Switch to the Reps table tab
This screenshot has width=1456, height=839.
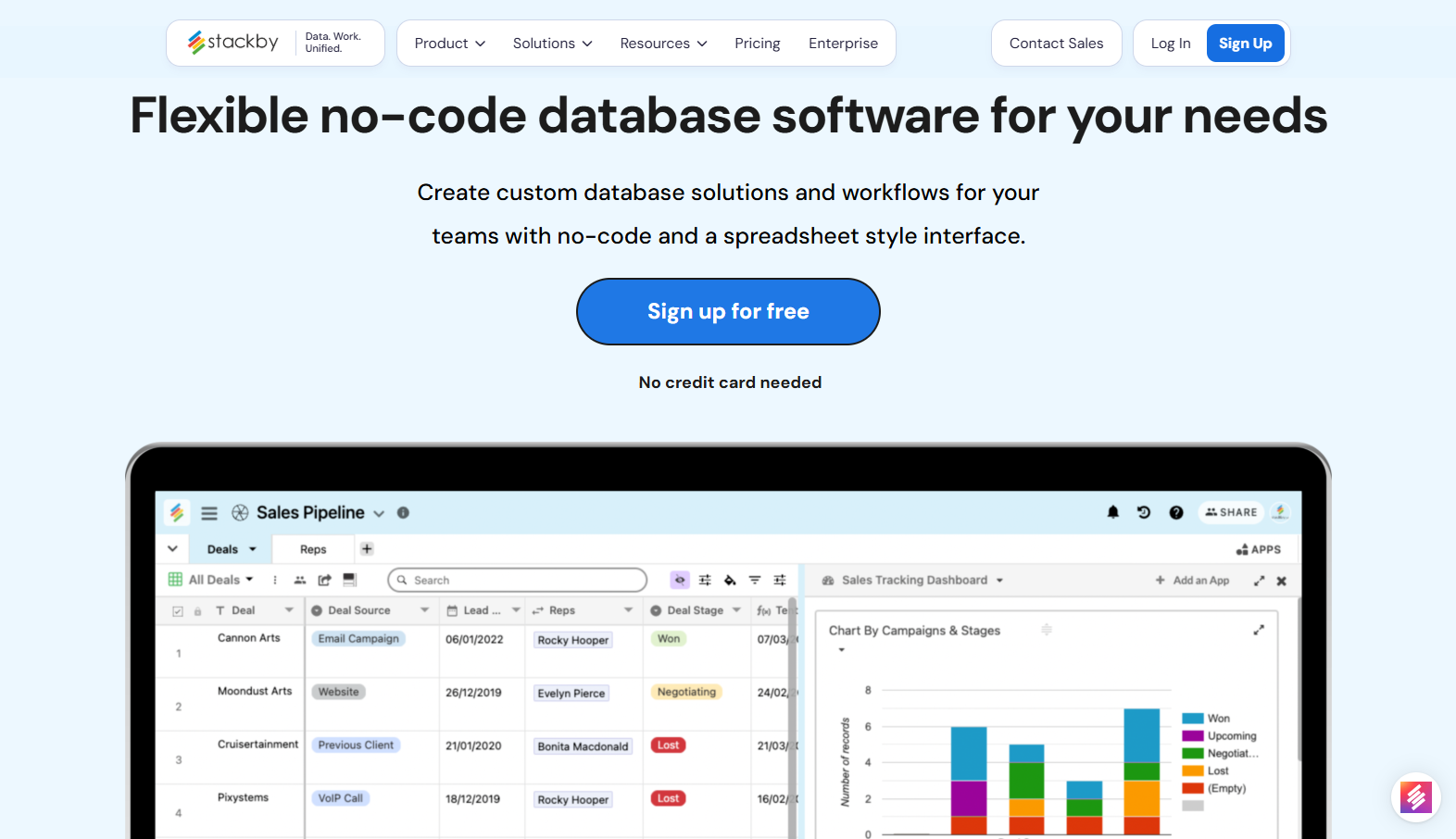pyautogui.click(x=313, y=549)
